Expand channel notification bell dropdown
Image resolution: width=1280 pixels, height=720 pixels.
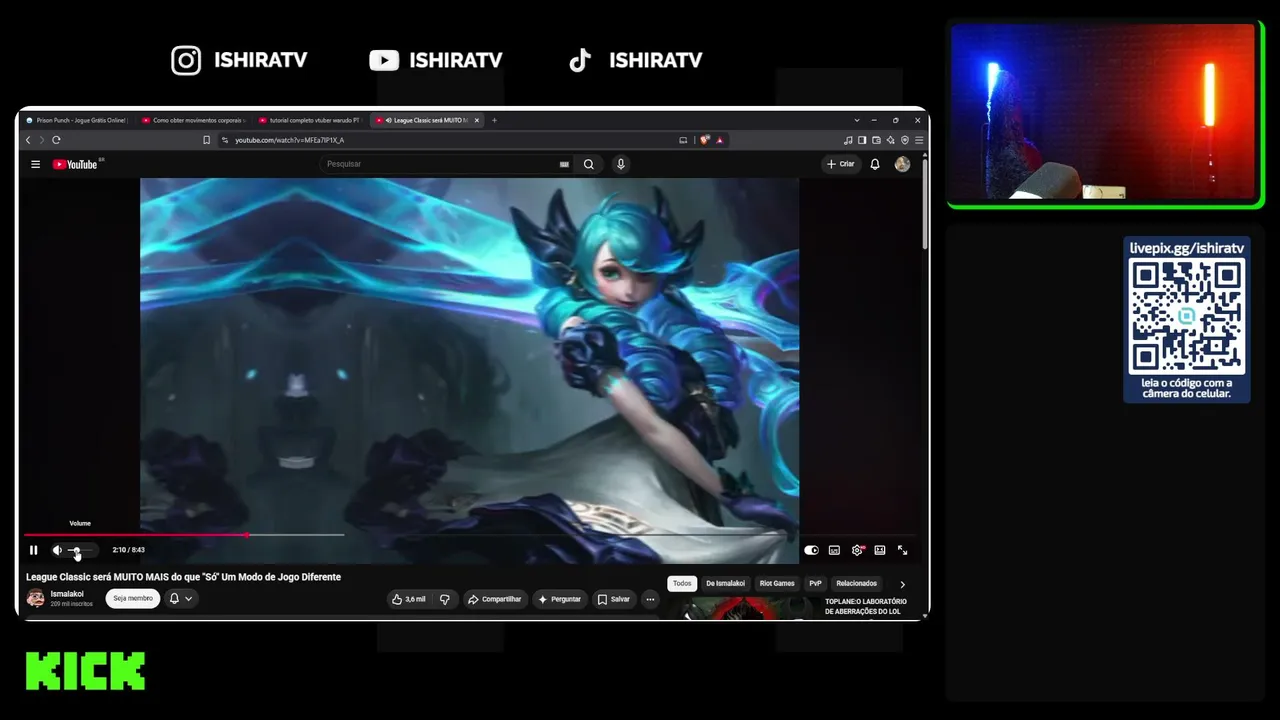[x=181, y=598]
